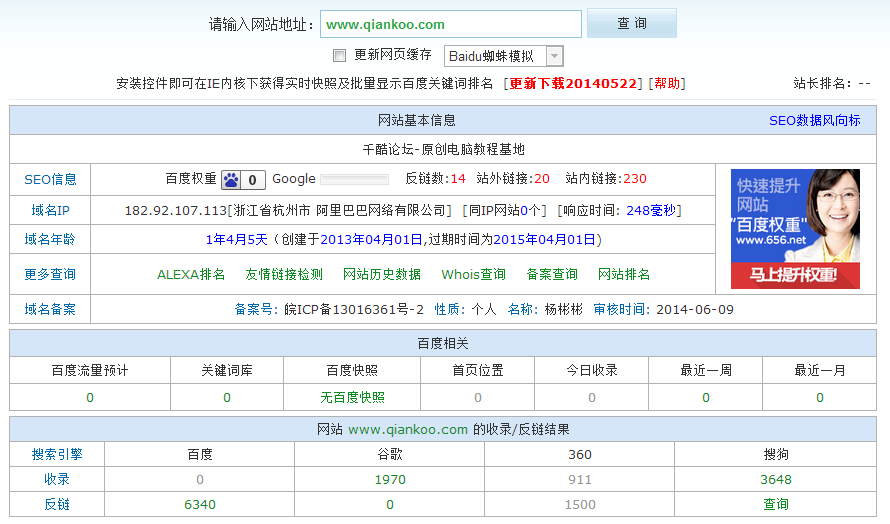Click the website address input field
The height and width of the screenshot is (524, 890).
(x=451, y=24)
